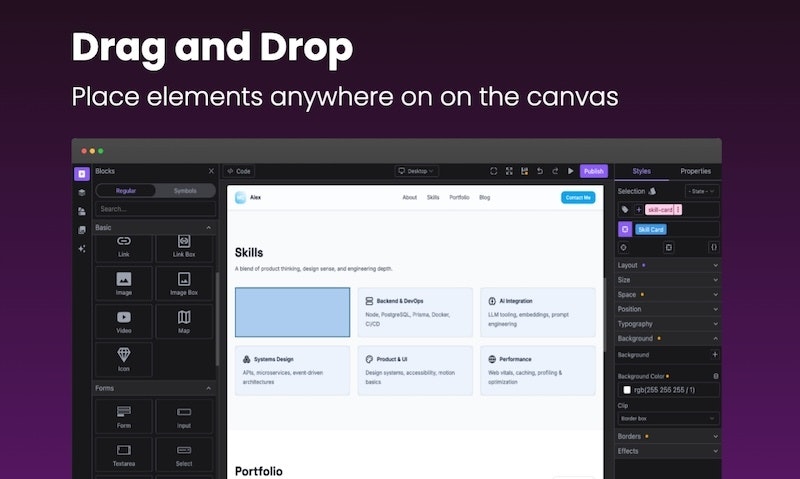This screenshot has height=479, width=800.
Task: Start preview with the play icon
Action: click(x=571, y=171)
